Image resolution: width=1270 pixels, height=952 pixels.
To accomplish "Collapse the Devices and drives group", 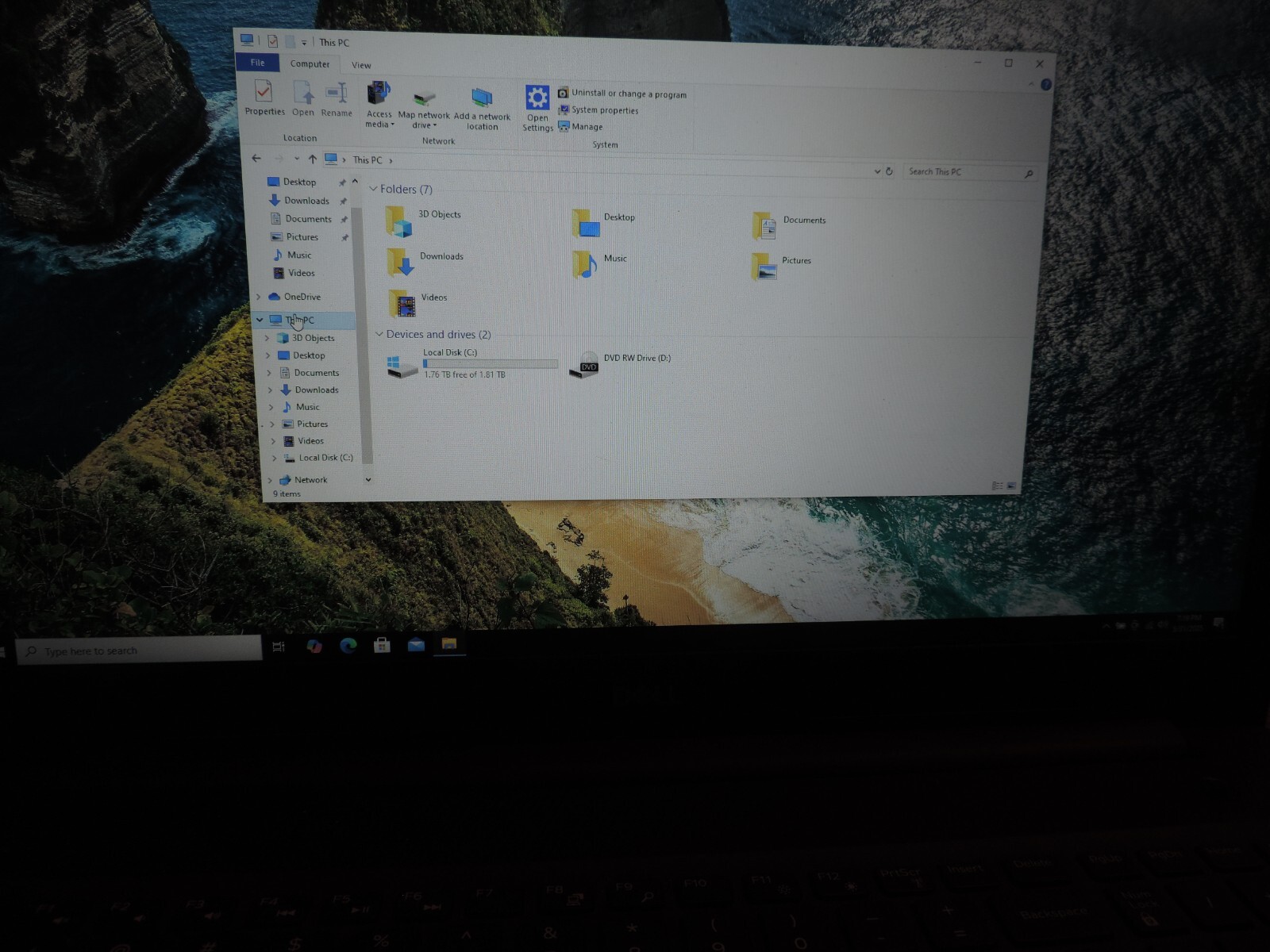I will tap(379, 334).
